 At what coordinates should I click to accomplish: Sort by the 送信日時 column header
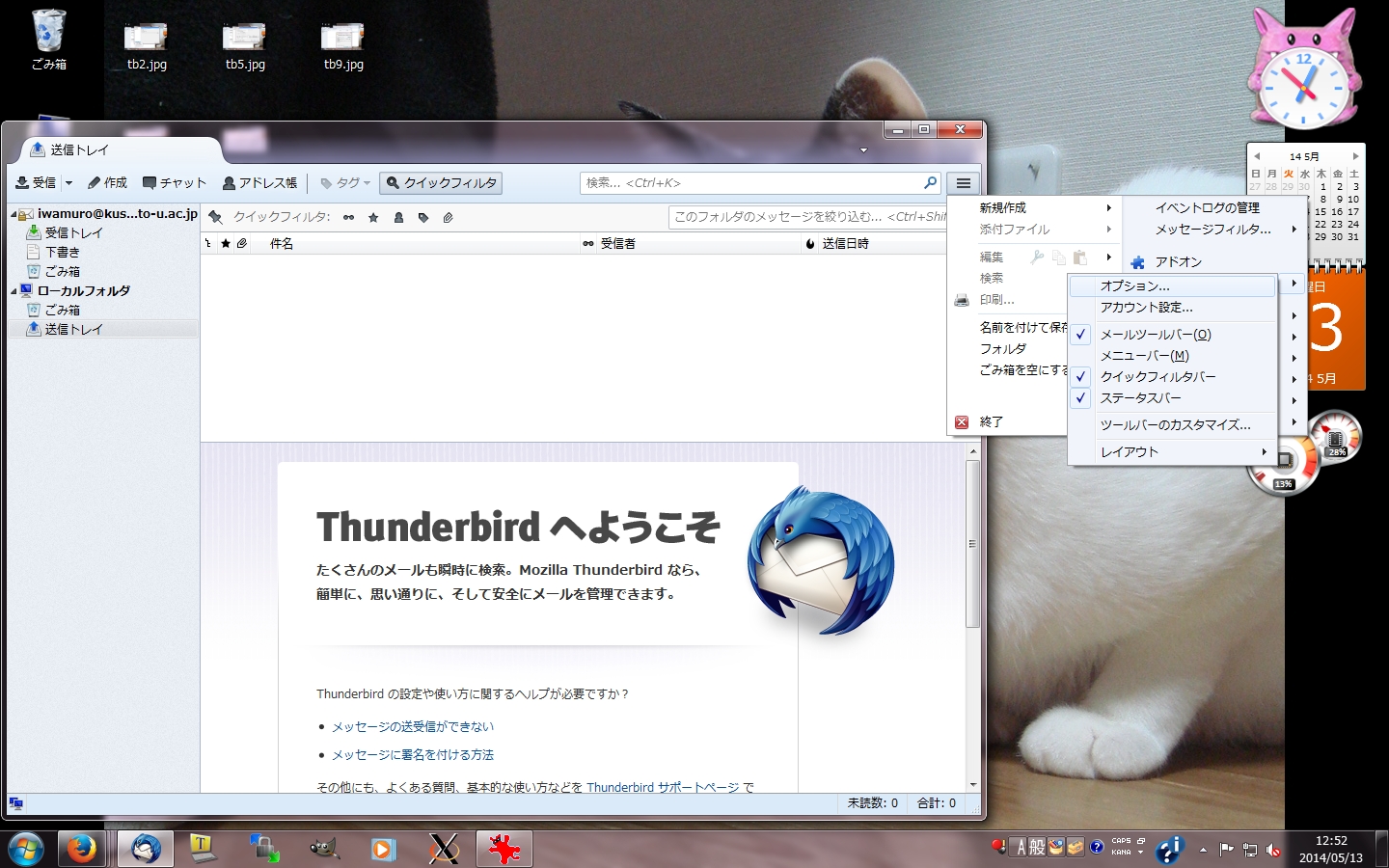tap(882, 243)
